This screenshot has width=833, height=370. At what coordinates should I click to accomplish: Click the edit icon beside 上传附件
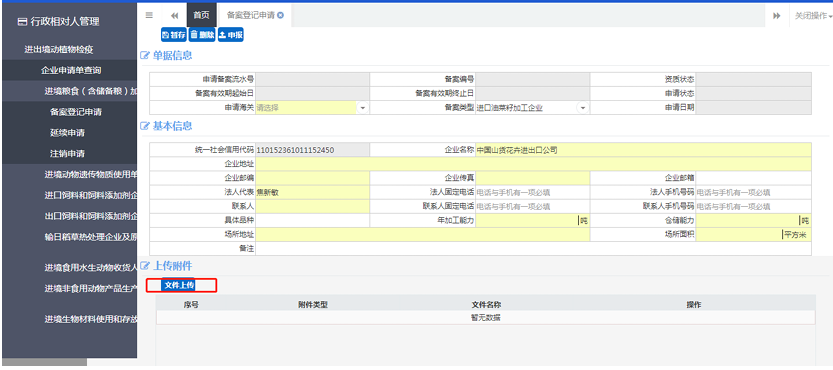point(144,266)
